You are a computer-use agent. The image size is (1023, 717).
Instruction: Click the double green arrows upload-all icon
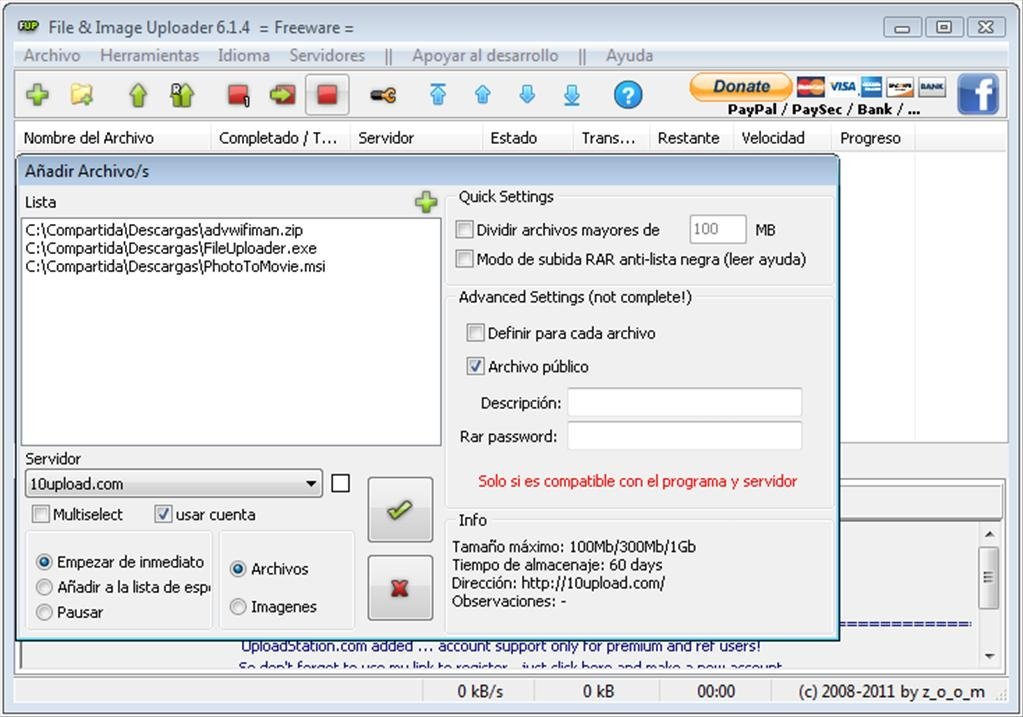[182, 95]
